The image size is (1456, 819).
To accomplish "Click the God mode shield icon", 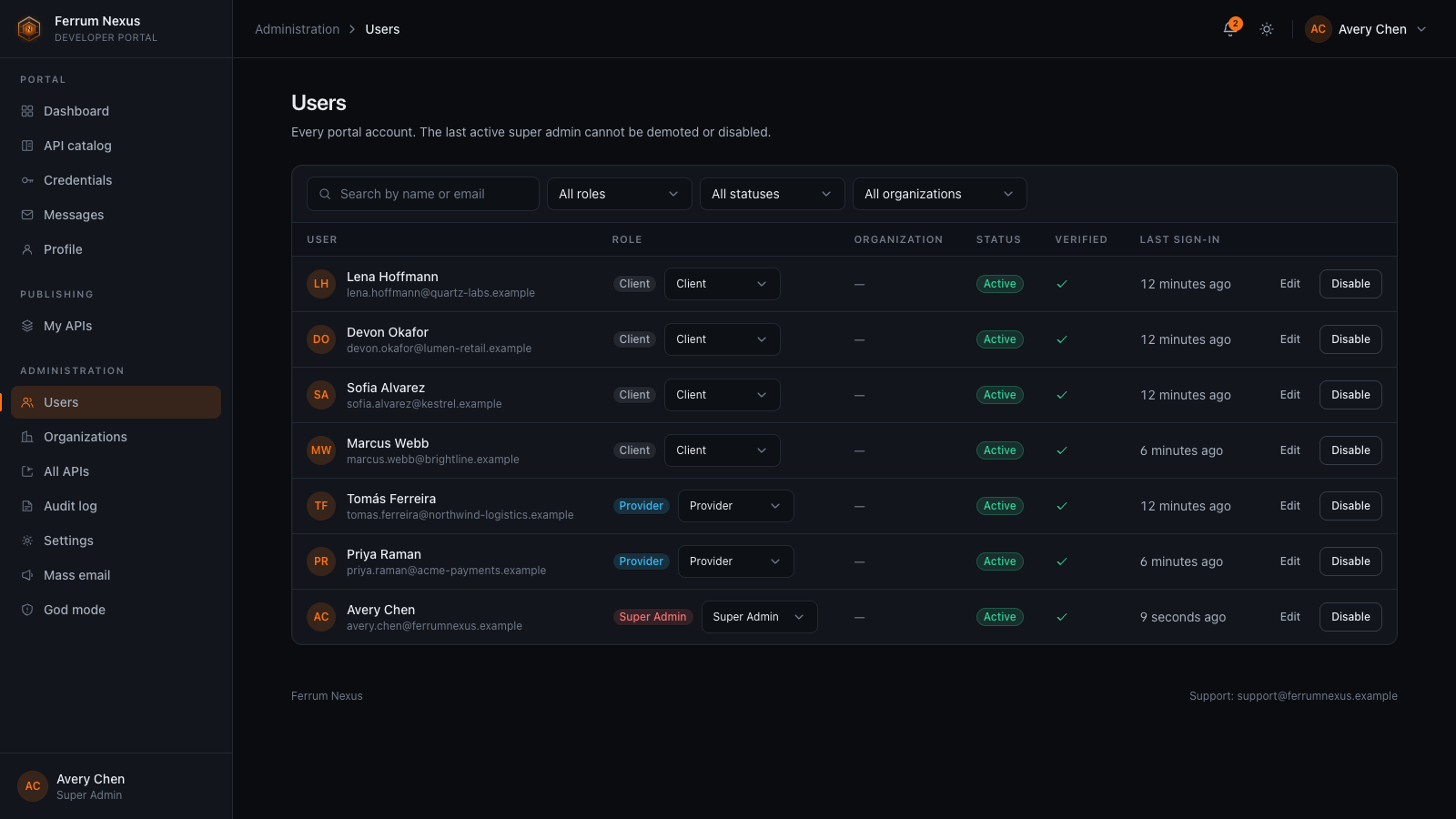I will click(27, 610).
